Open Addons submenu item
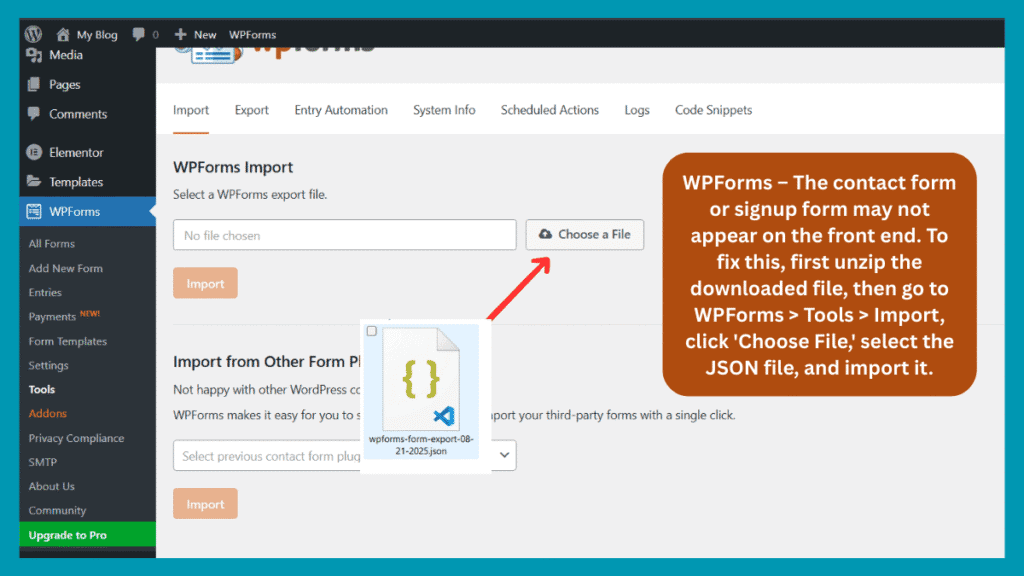The width and height of the screenshot is (1024, 576). pyautogui.click(x=48, y=413)
